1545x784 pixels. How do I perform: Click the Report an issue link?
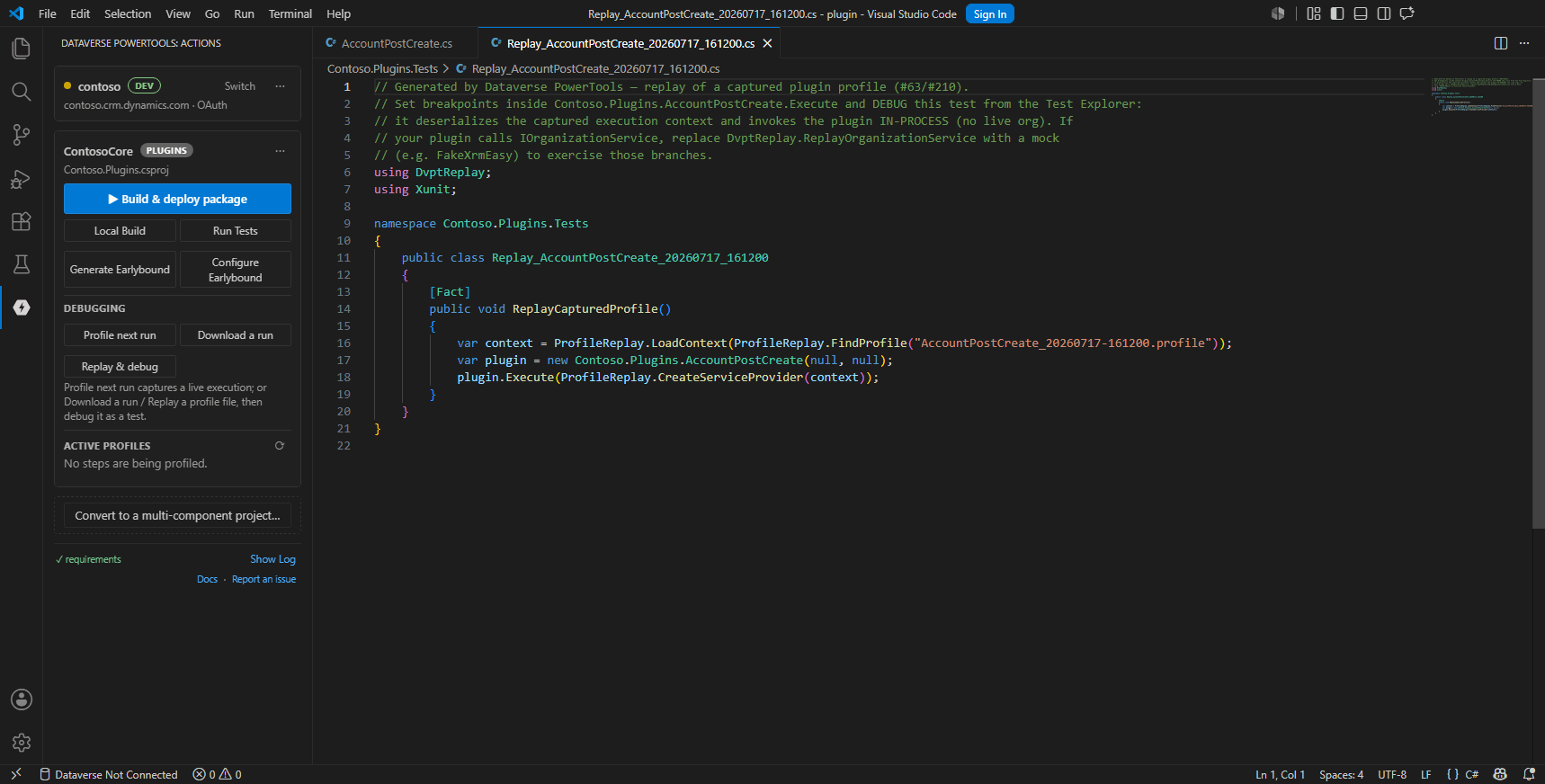[263, 579]
